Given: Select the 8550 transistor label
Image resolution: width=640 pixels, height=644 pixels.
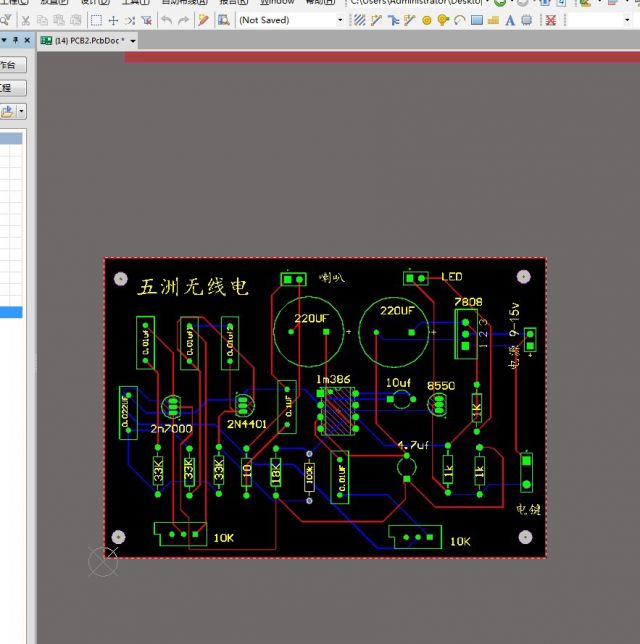Looking at the screenshot, I should tap(441, 386).
